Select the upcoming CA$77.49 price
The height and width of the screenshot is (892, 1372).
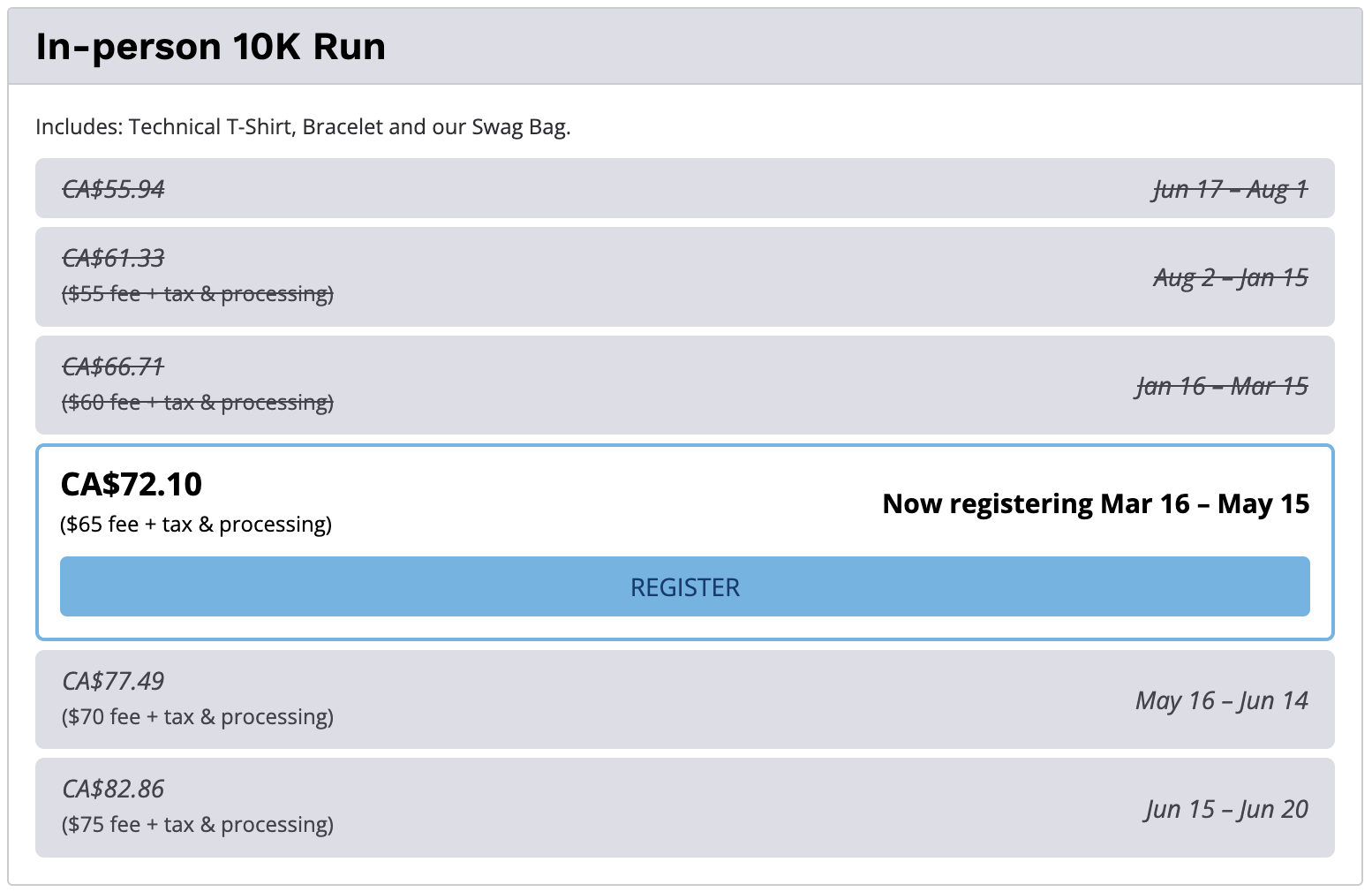click(113, 681)
